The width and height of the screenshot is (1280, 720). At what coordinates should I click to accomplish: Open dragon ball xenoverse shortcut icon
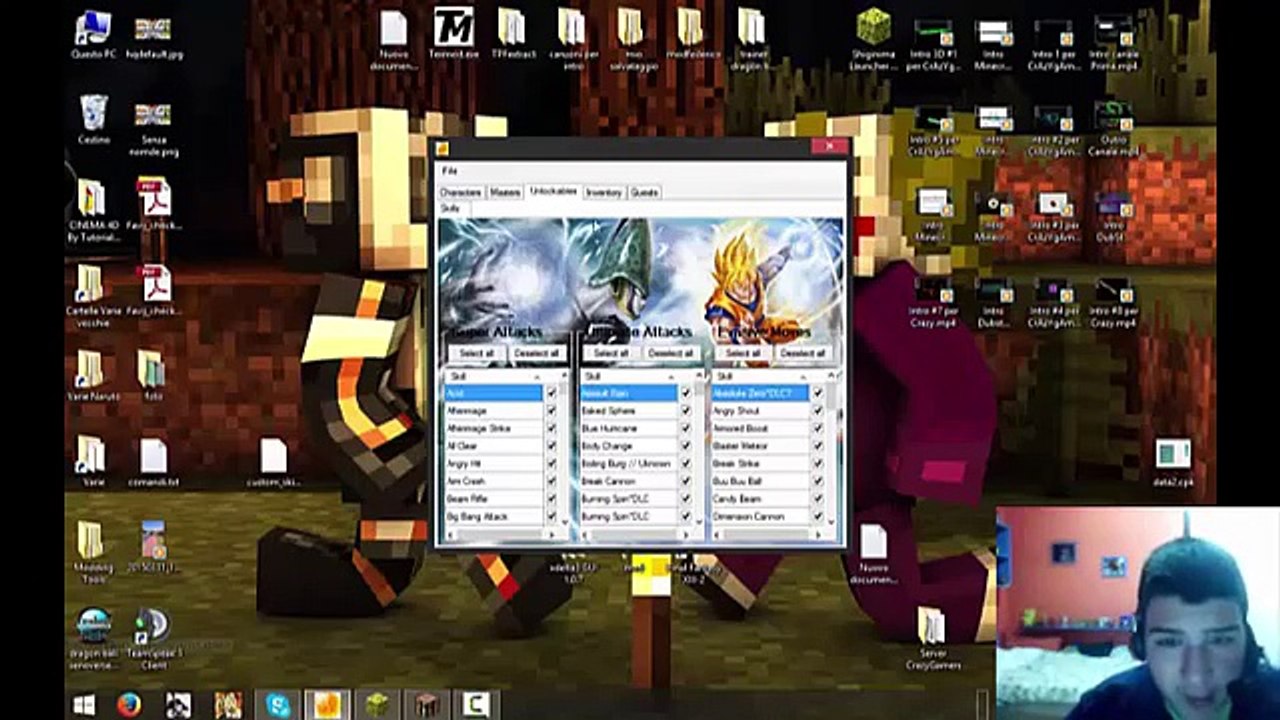pos(93,638)
